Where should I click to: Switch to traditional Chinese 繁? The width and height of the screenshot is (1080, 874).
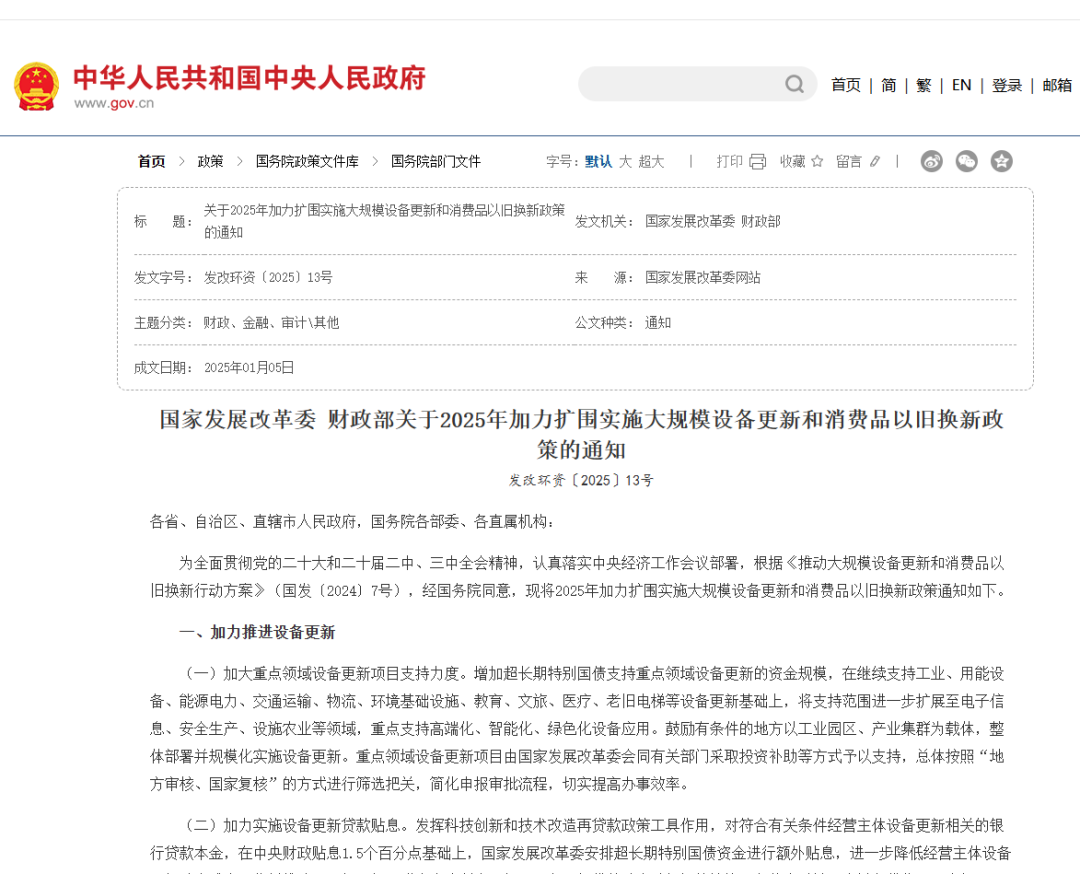pos(923,85)
